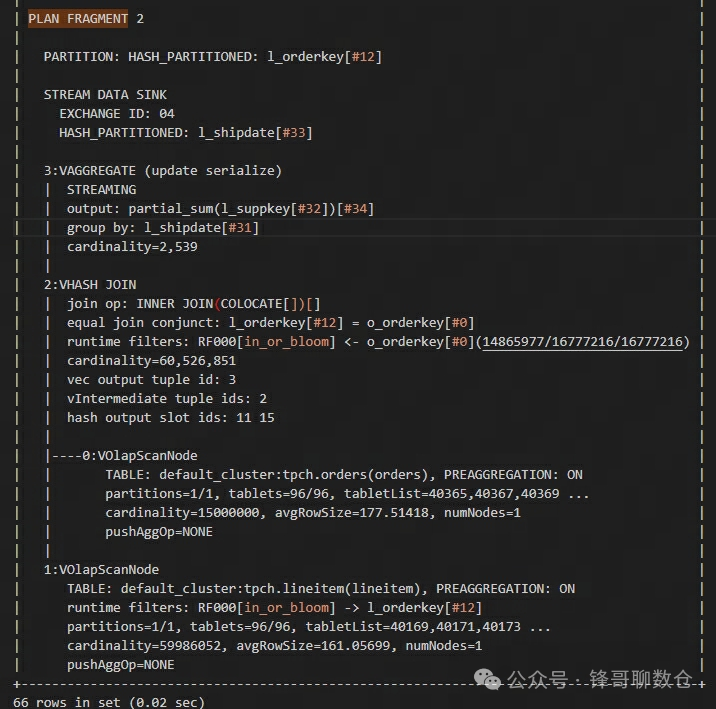Click the line with 'tabletList=40169,40171,40173'
The width and height of the screenshot is (716, 709).
pyautogui.click(x=309, y=627)
